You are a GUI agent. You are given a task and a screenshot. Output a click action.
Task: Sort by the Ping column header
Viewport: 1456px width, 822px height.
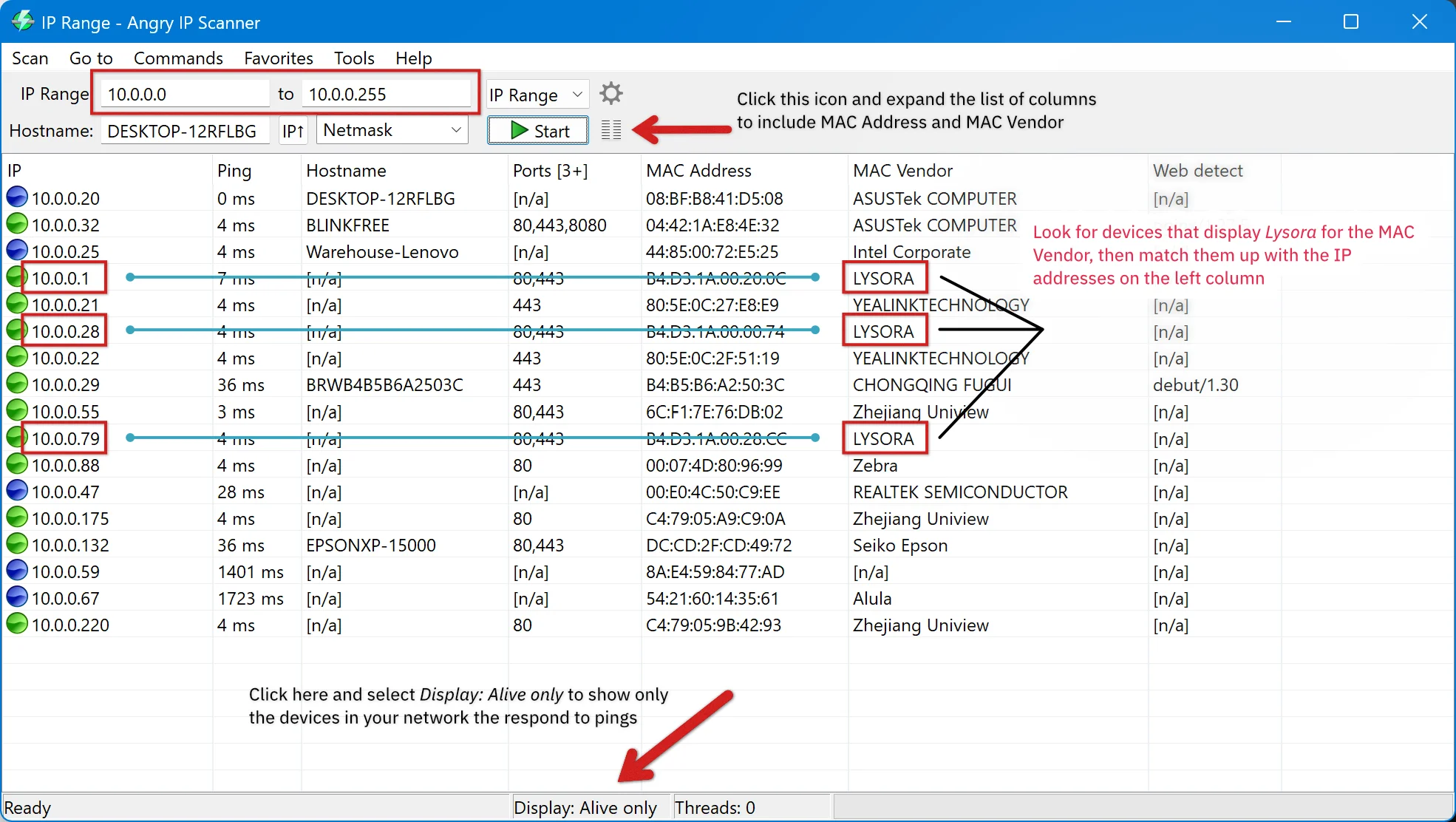(257, 171)
